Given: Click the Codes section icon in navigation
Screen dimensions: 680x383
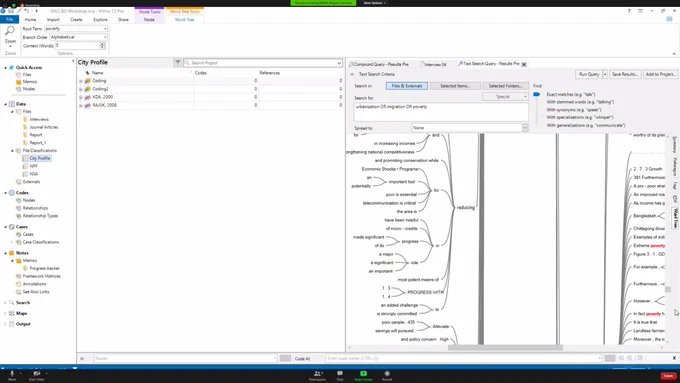Looking at the screenshot, I should pos(12,193).
